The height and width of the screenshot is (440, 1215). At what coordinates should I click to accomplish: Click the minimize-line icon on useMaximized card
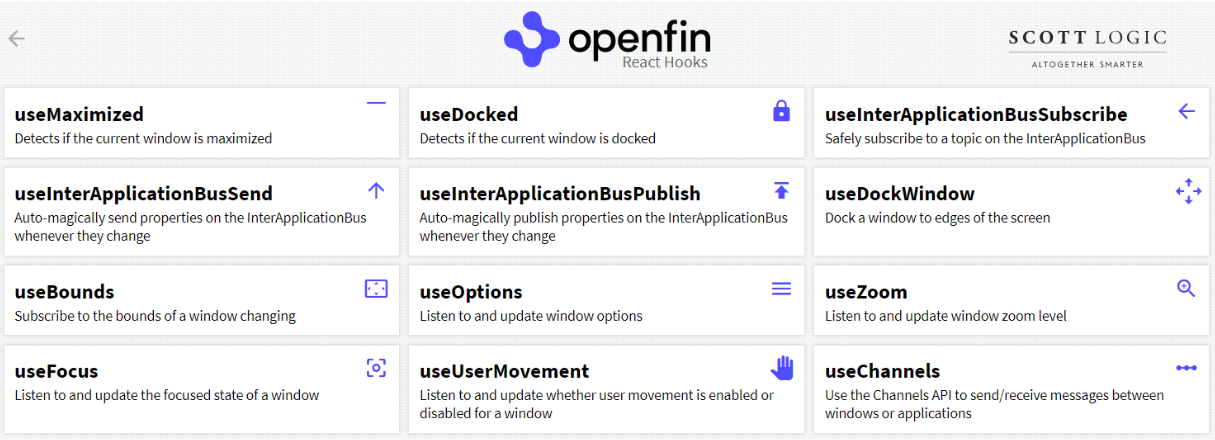coord(376,103)
